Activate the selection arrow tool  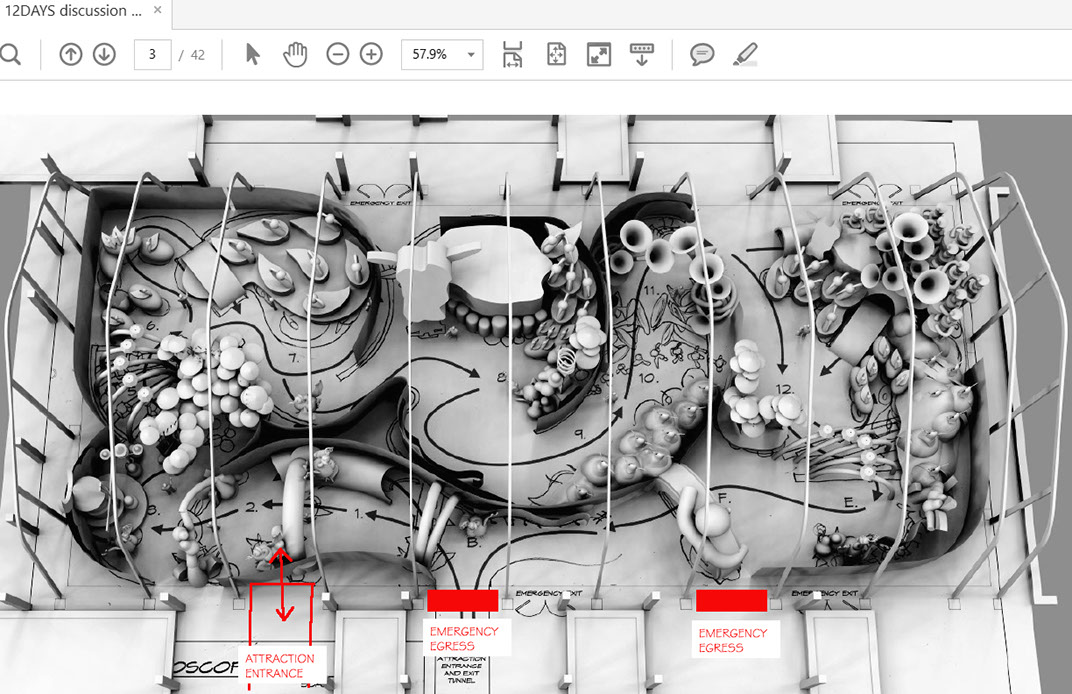tap(252, 55)
